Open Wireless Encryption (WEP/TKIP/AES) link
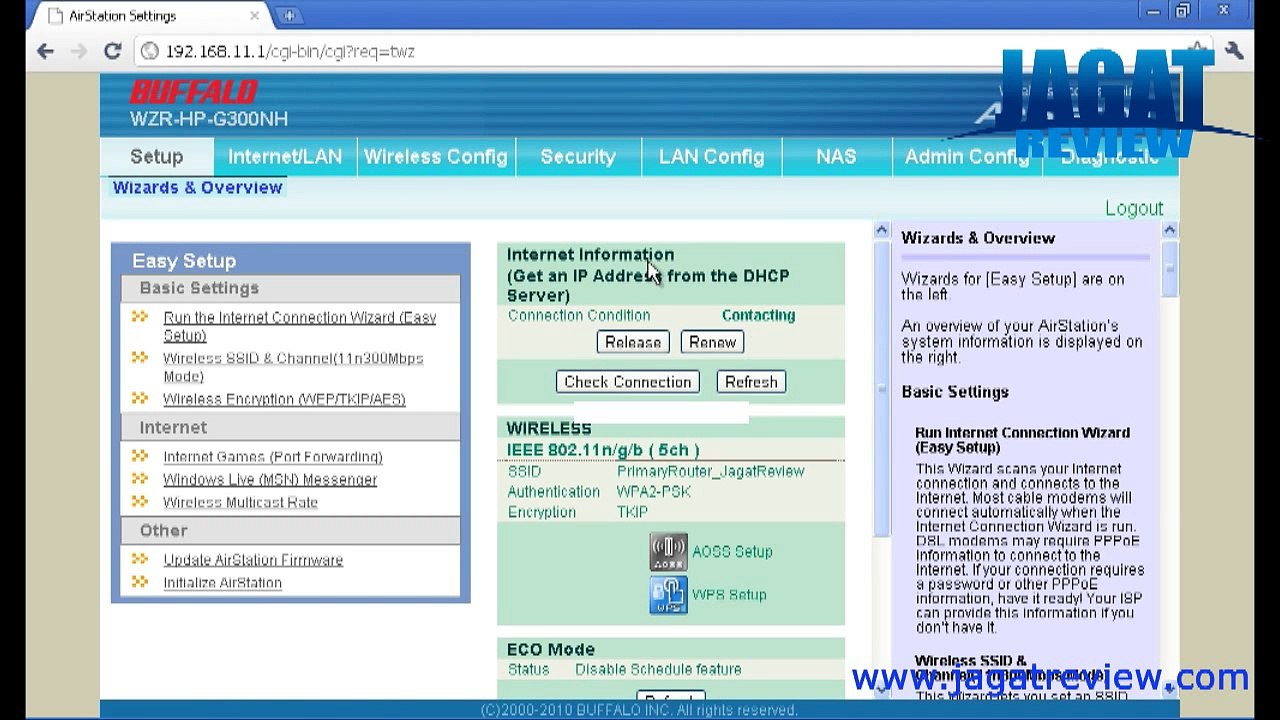The image size is (1280, 720). [x=284, y=399]
